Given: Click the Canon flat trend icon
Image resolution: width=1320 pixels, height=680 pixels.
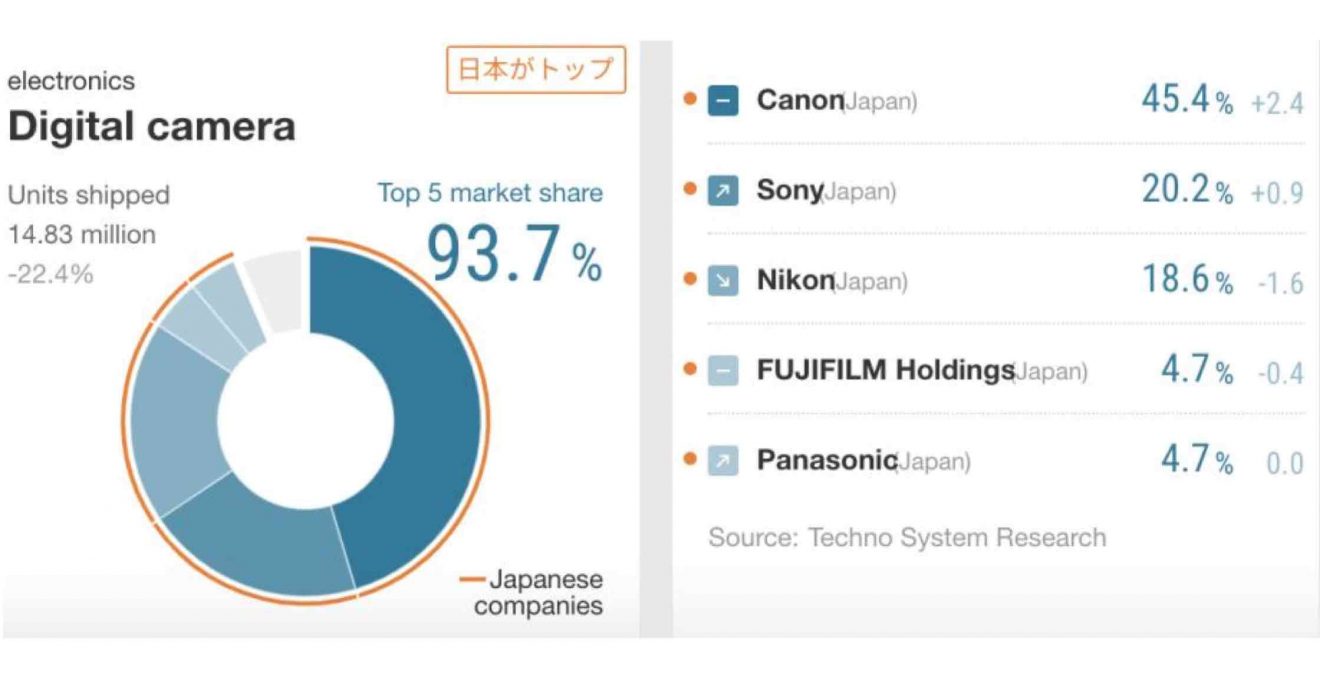Looking at the screenshot, I should click(723, 101).
